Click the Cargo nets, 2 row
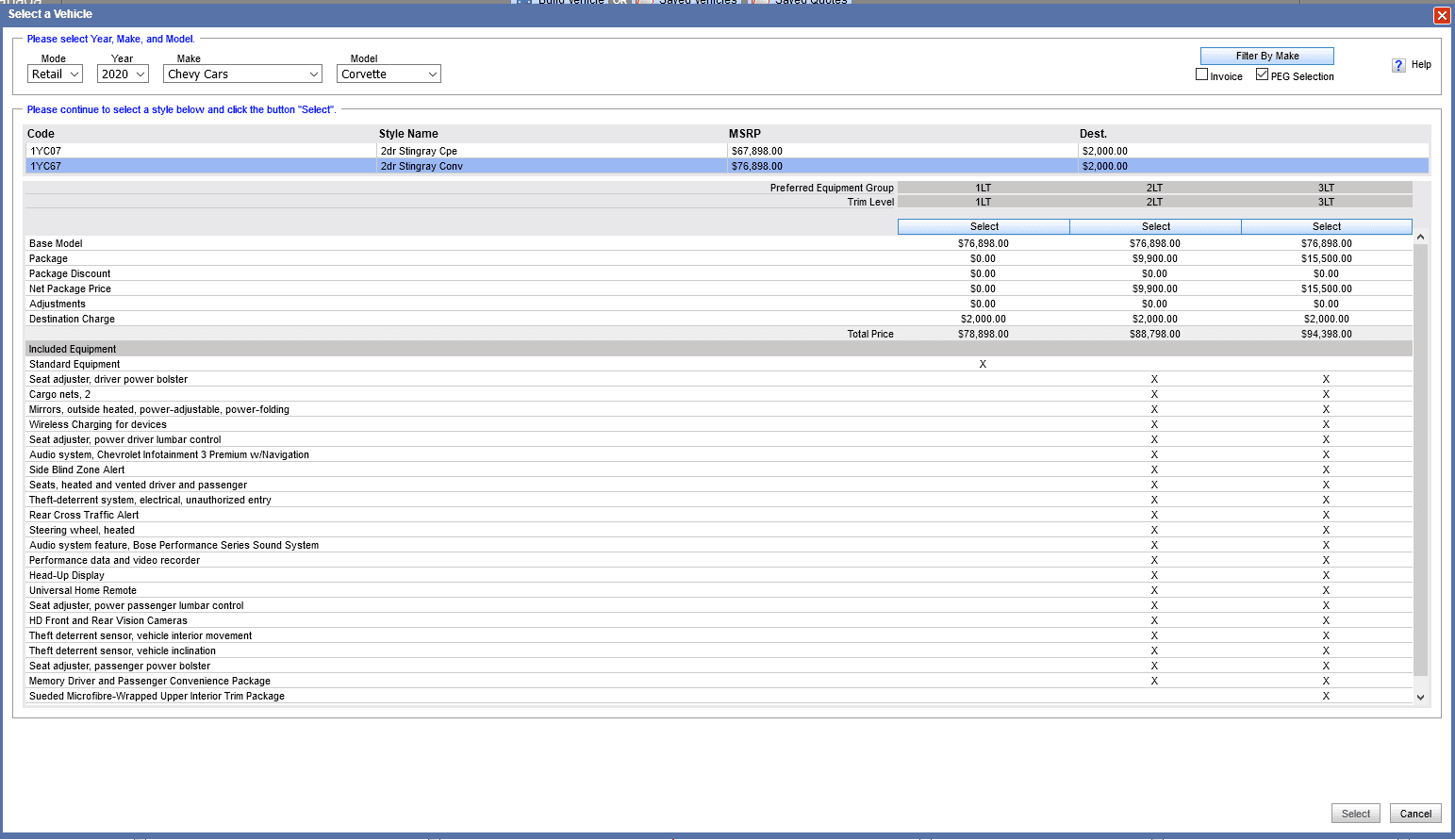 [719, 394]
